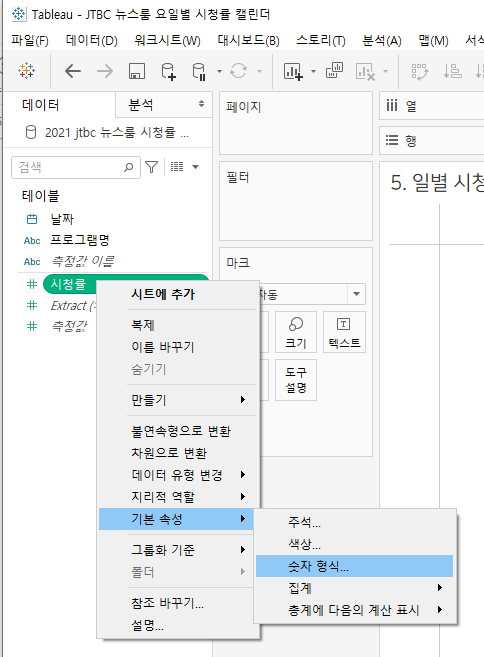
Task: Click the date type icon beside 날짜
Action: (32, 219)
